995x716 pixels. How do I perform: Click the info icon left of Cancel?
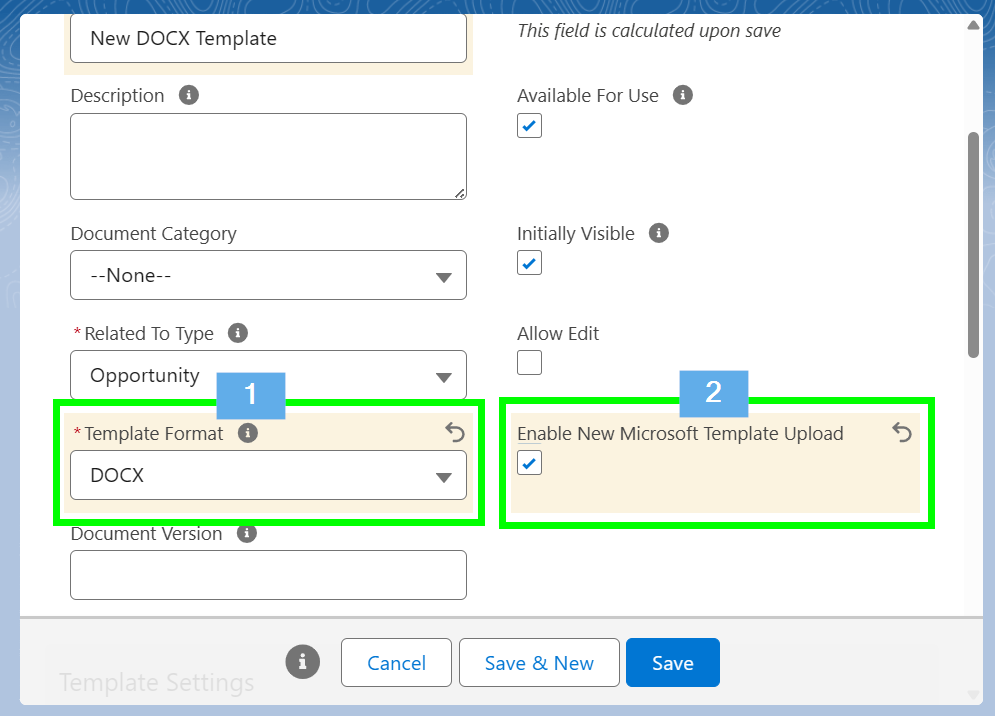coord(302,661)
